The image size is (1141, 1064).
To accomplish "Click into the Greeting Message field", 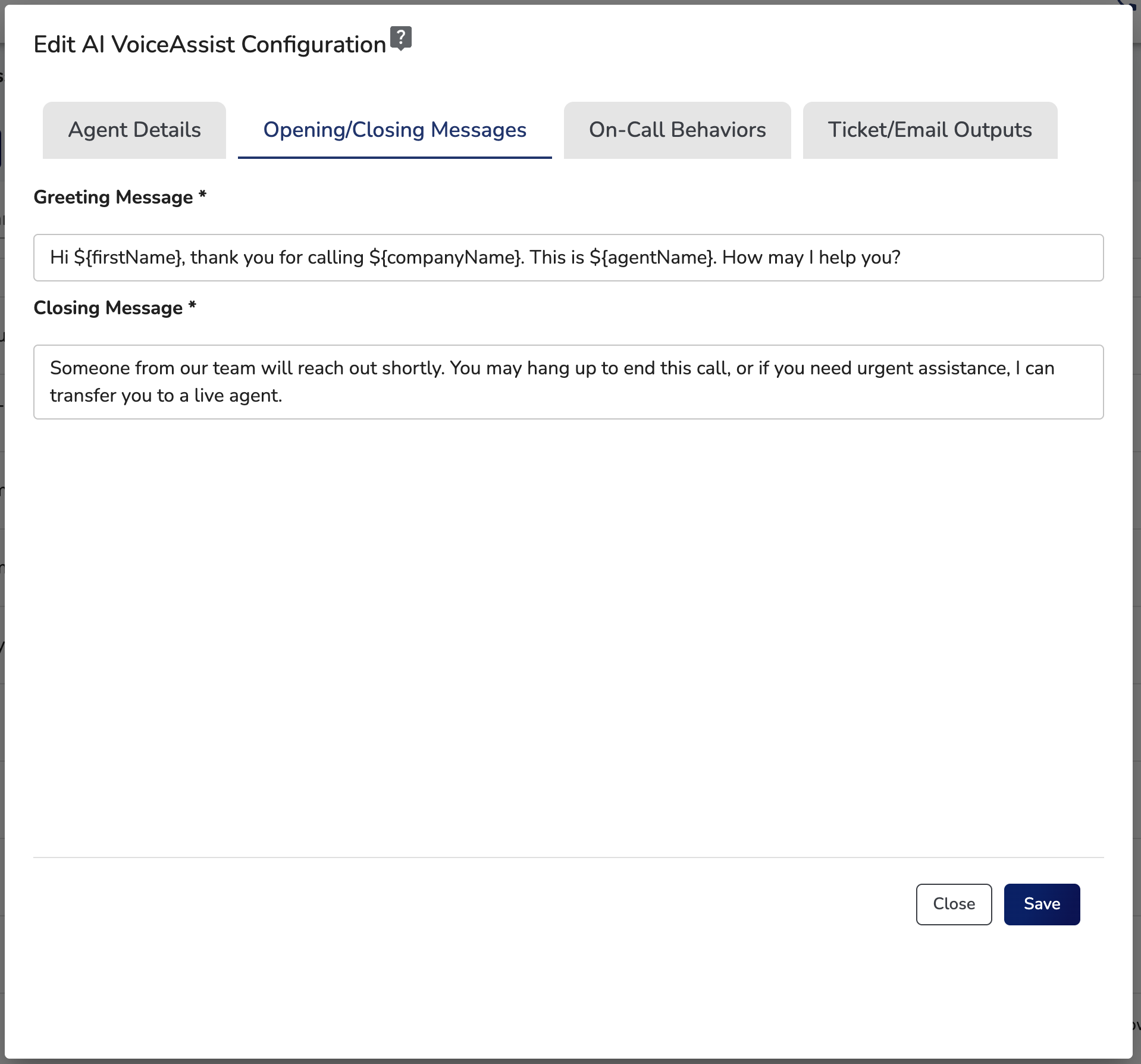I will coord(569,258).
